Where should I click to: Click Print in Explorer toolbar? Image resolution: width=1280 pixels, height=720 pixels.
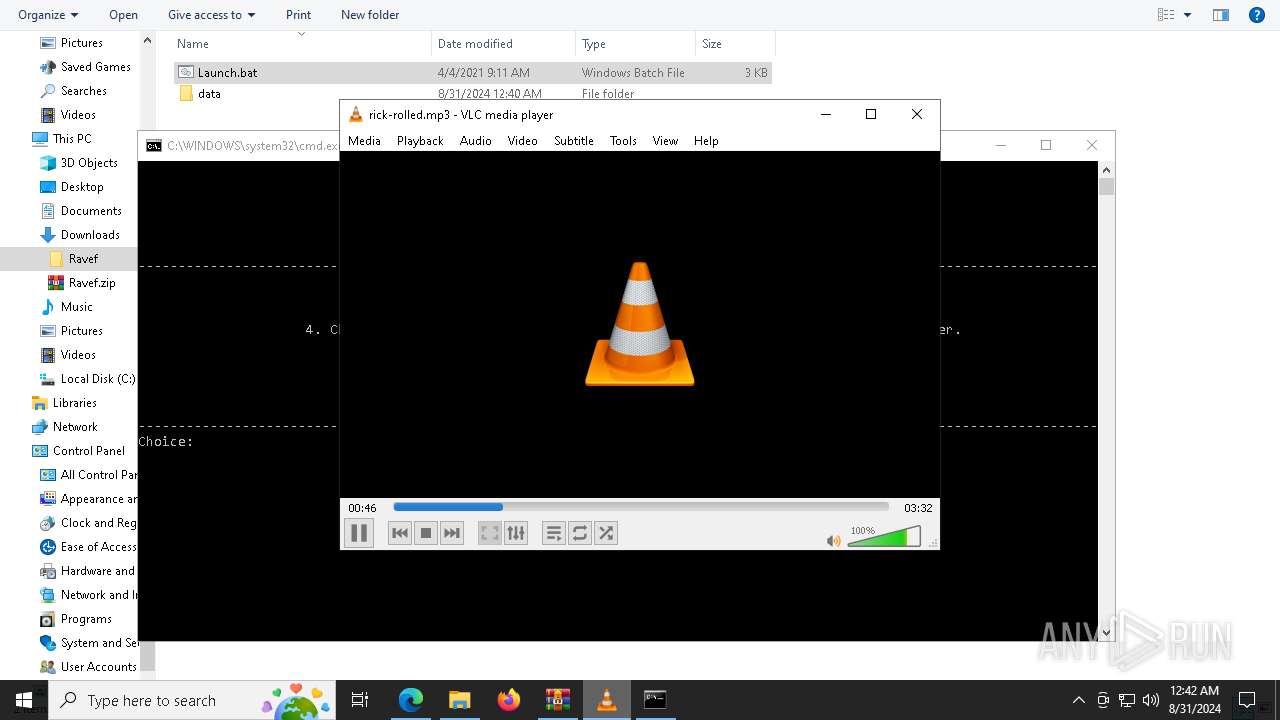click(298, 15)
